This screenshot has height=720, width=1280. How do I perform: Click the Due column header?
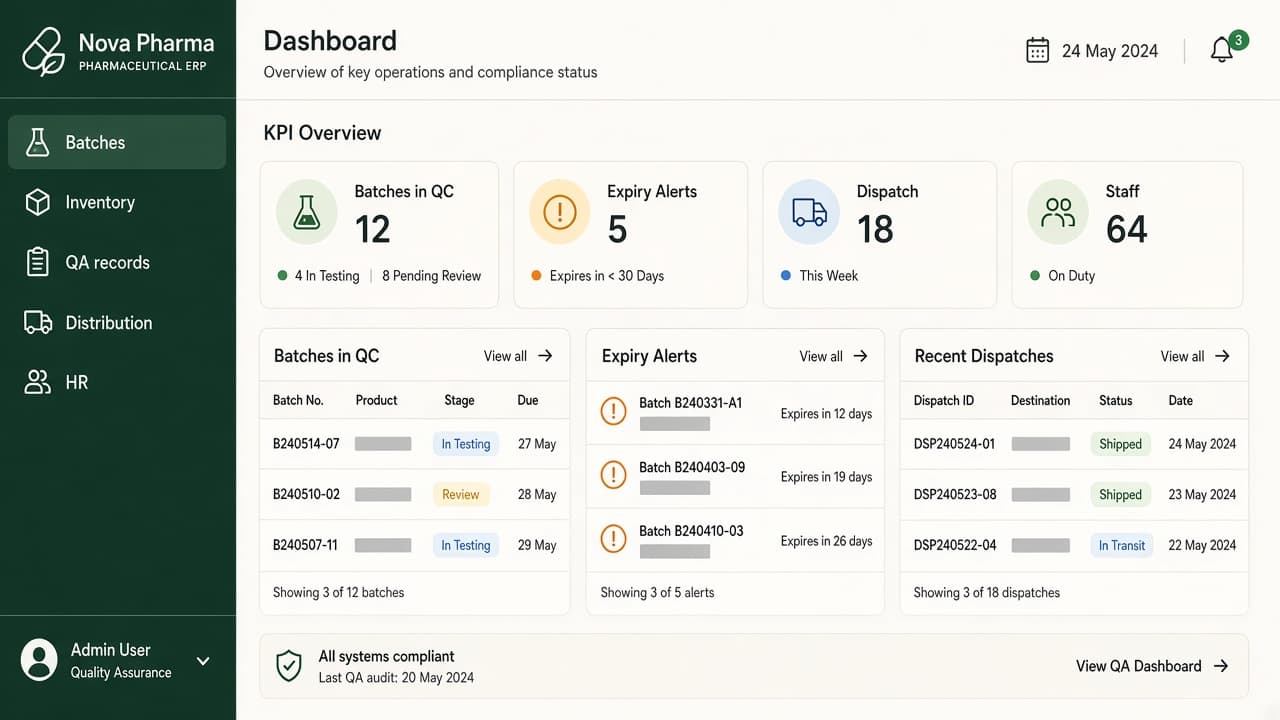[x=528, y=400]
